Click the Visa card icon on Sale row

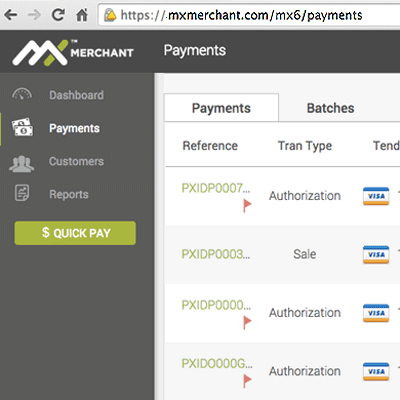pos(376,254)
